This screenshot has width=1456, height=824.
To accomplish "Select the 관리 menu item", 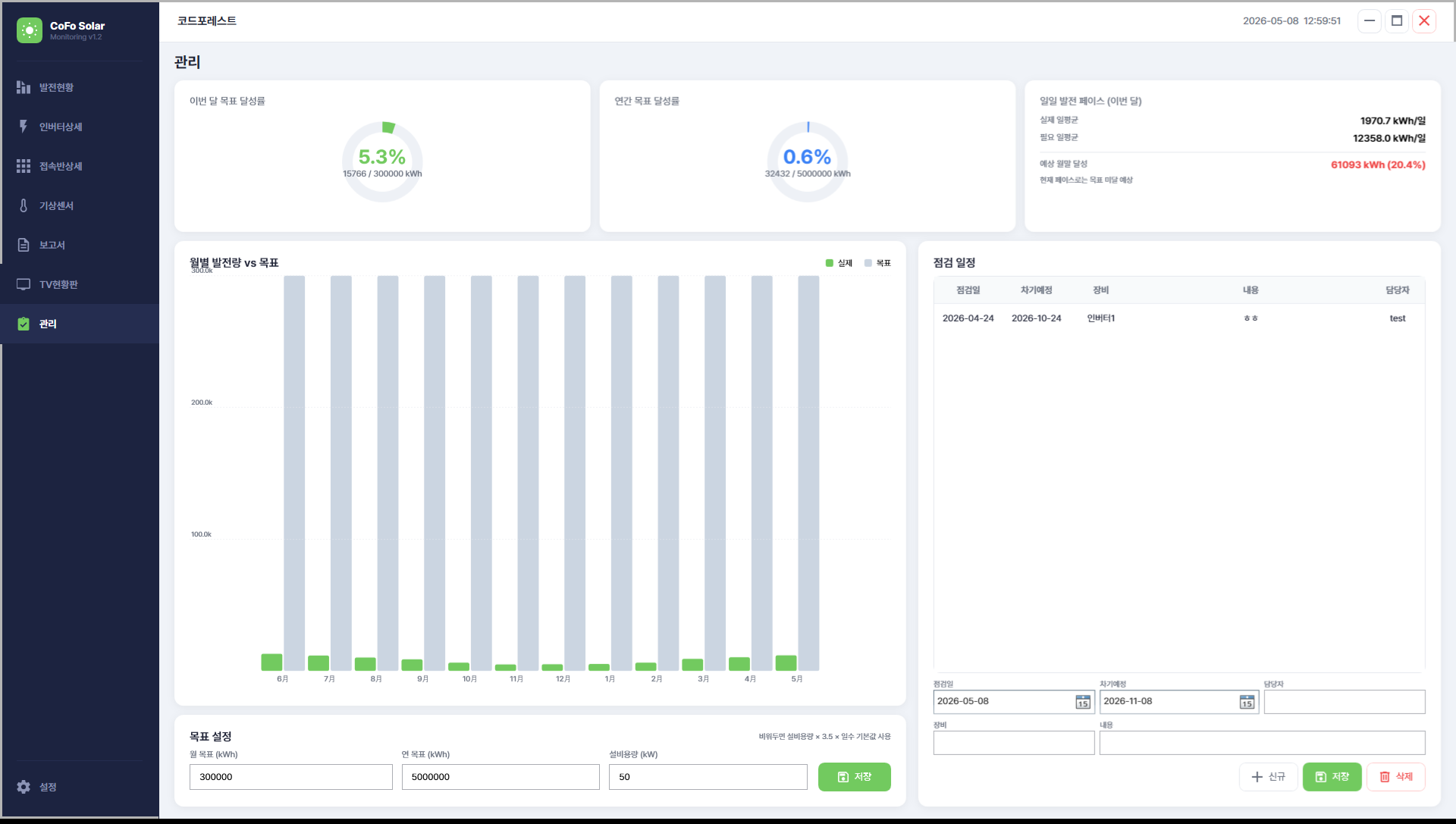I will pyautogui.click(x=80, y=324).
